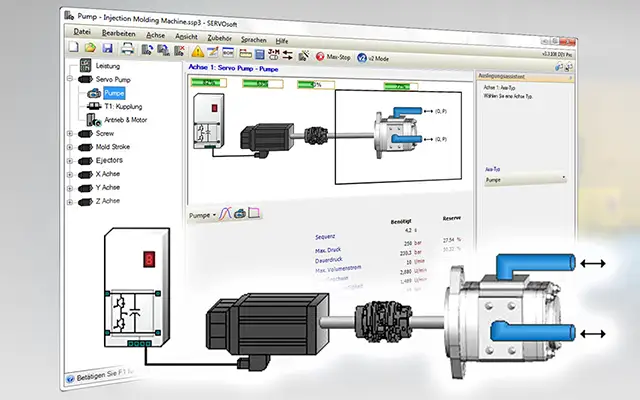The width and height of the screenshot is (640, 400).
Task: Select the T1: Kupplung coupling icon in tree
Action: (x=94, y=106)
